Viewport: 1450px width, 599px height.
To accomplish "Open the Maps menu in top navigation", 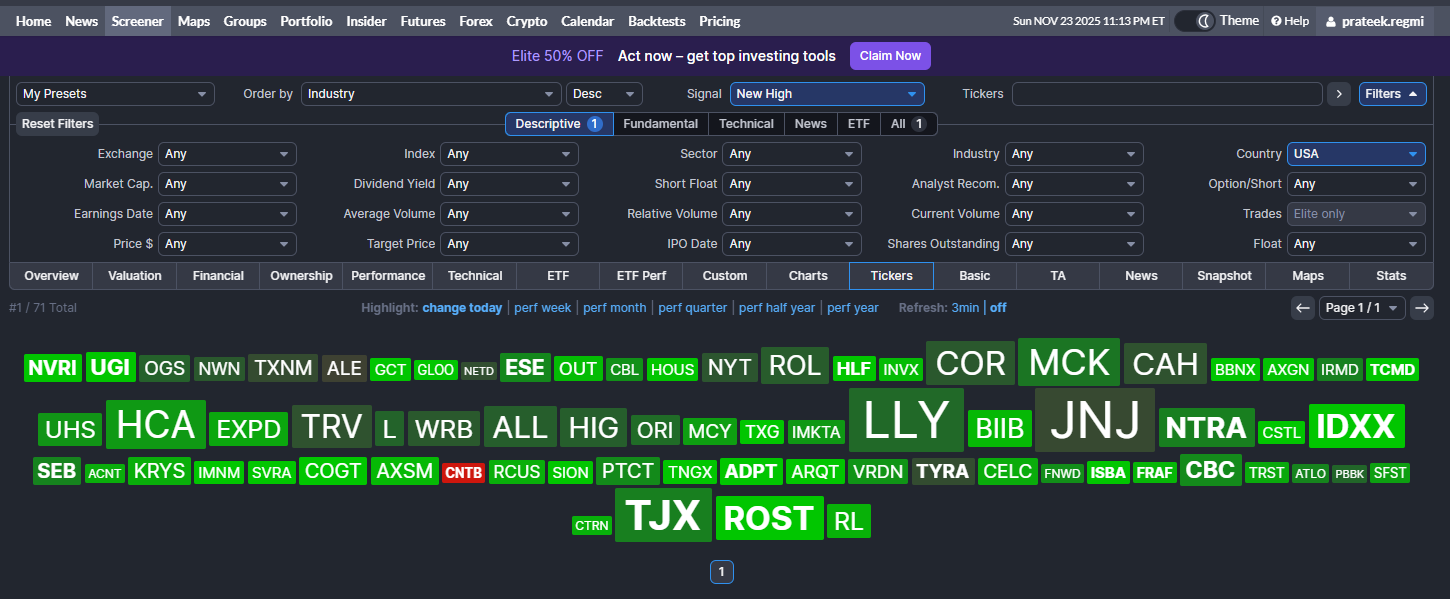I will click(x=194, y=21).
